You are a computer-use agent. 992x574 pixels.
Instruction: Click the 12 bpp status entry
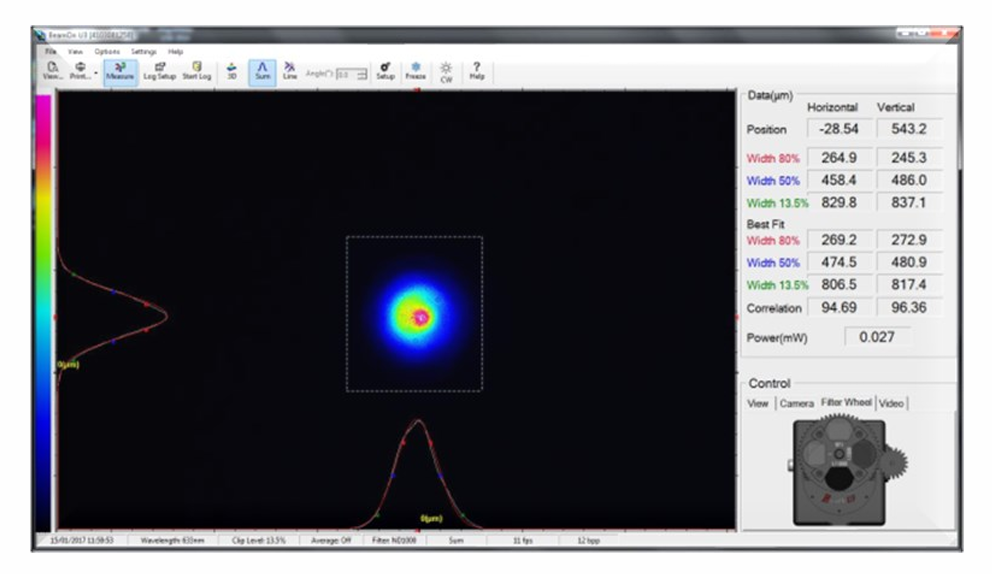click(588, 541)
